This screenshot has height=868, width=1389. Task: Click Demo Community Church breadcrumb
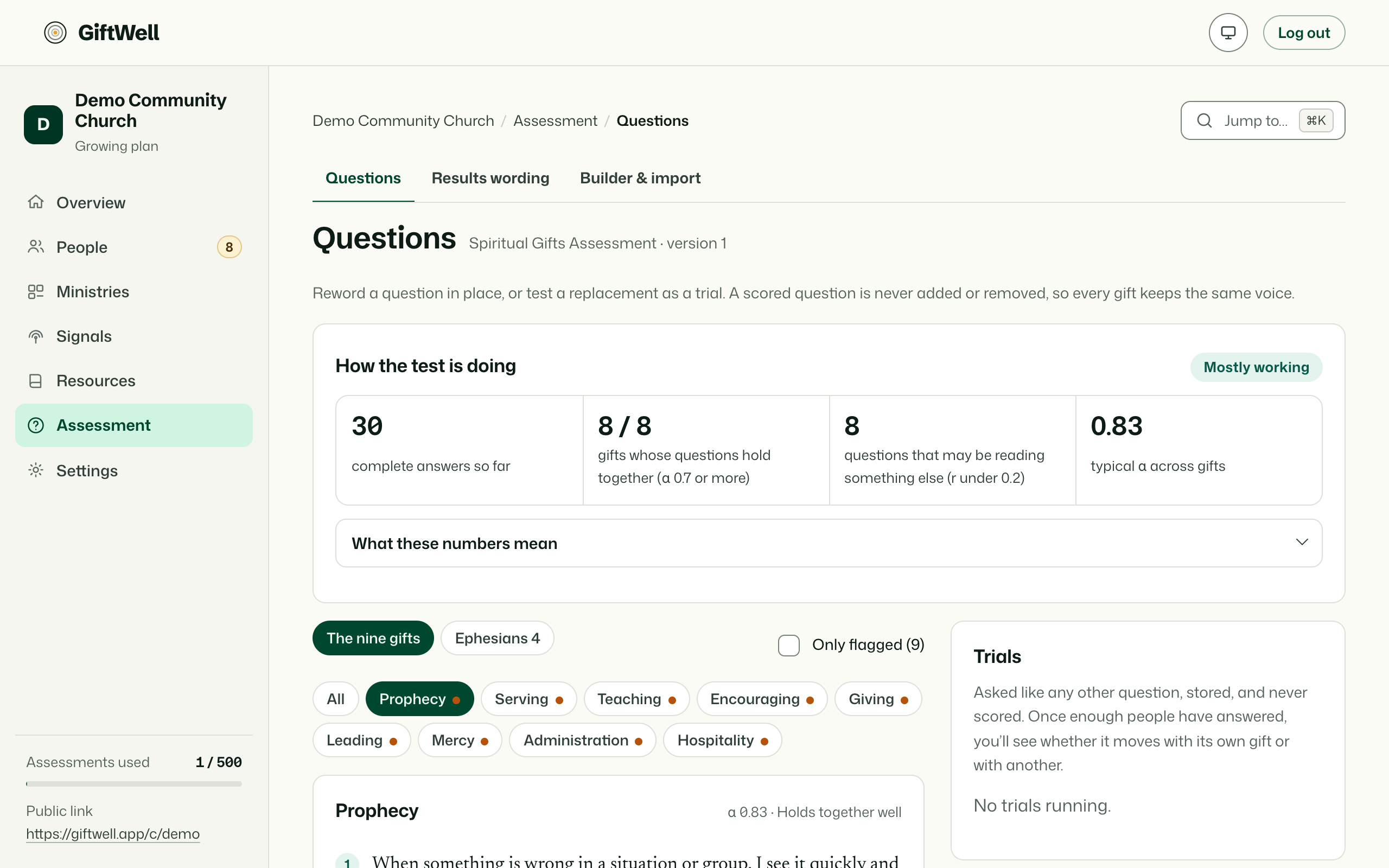pos(403,120)
